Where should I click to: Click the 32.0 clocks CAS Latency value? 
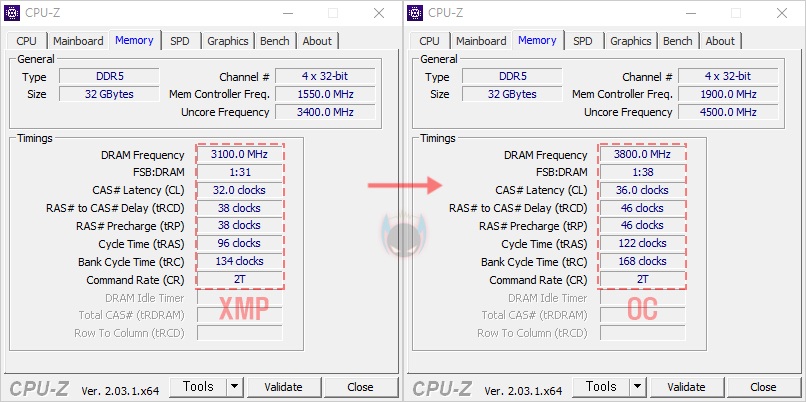point(240,190)
